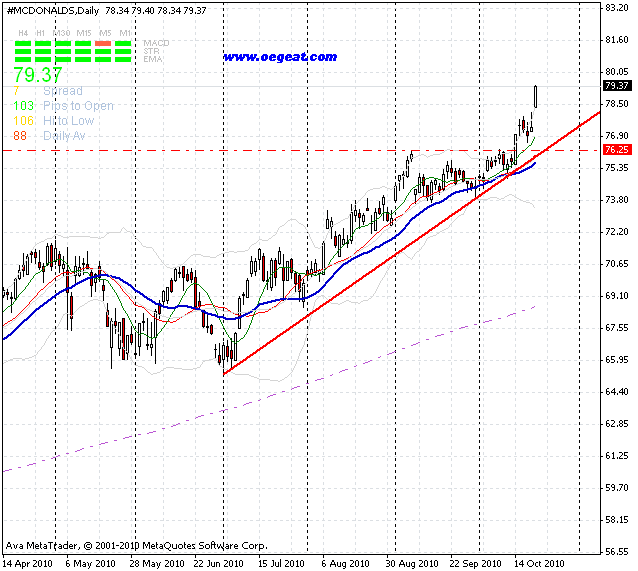
Task: Click the Hi to Low label
Action: point(69,121)
